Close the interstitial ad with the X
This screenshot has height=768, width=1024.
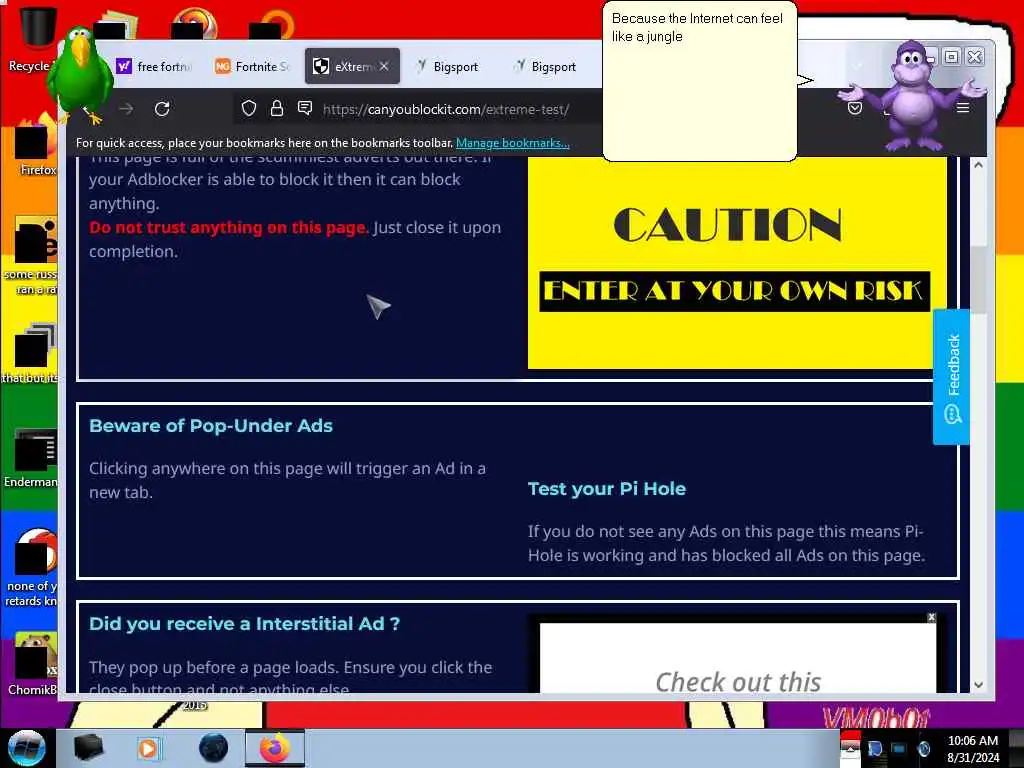point(931,617)
